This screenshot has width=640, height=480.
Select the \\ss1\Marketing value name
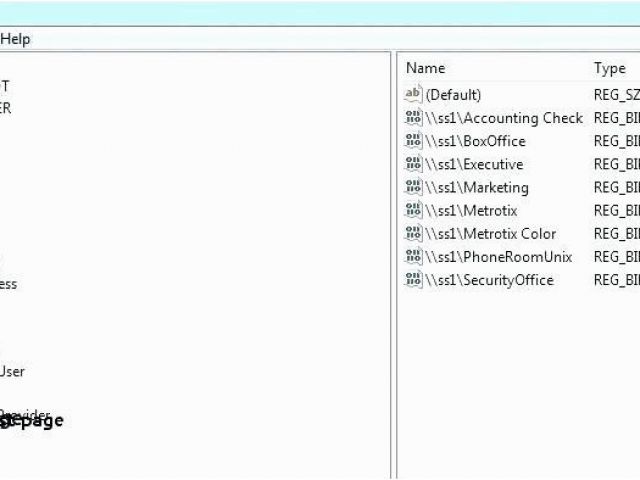pos(477,187)
